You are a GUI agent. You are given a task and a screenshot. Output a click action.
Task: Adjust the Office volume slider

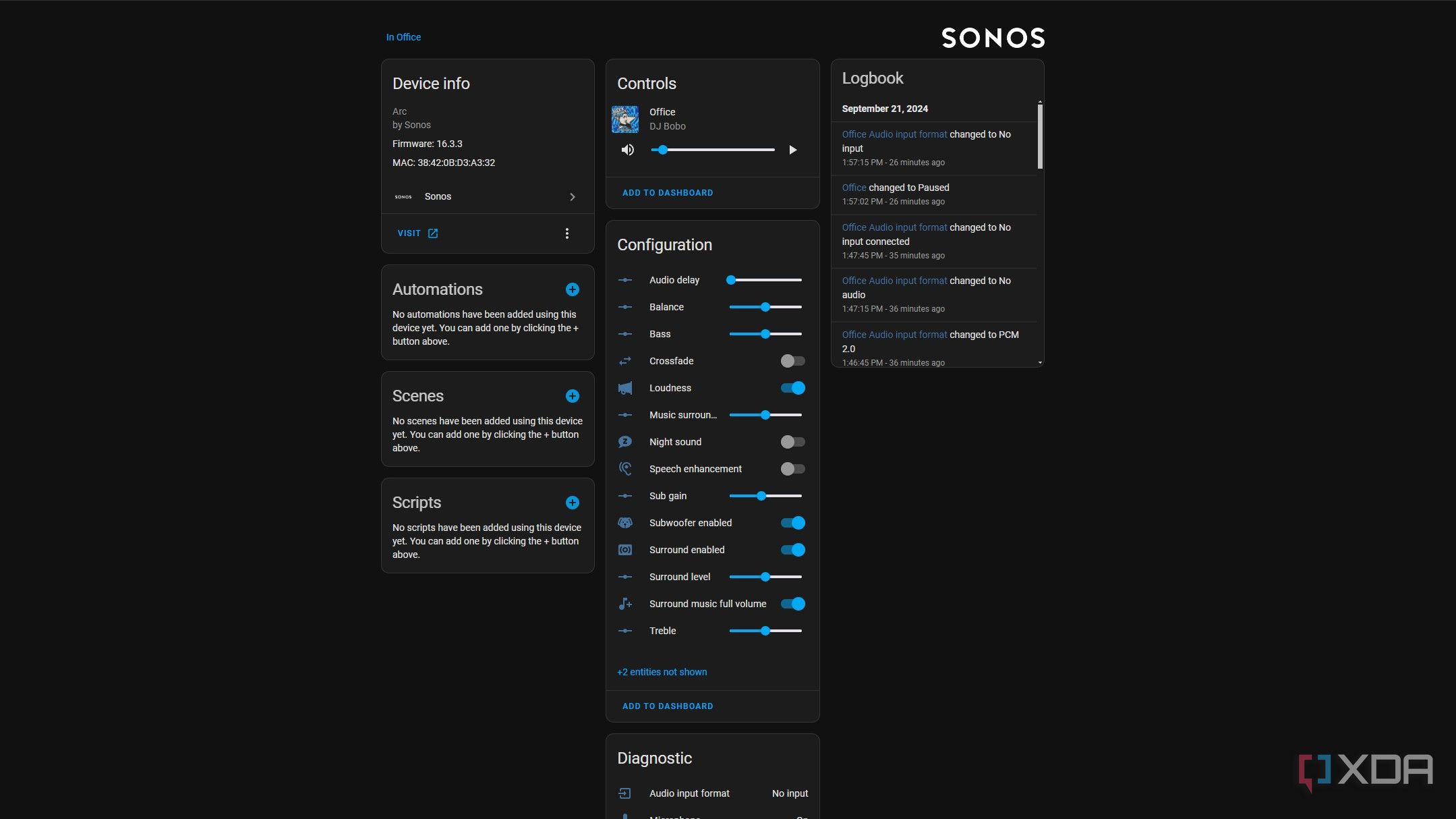pos(713,150)
